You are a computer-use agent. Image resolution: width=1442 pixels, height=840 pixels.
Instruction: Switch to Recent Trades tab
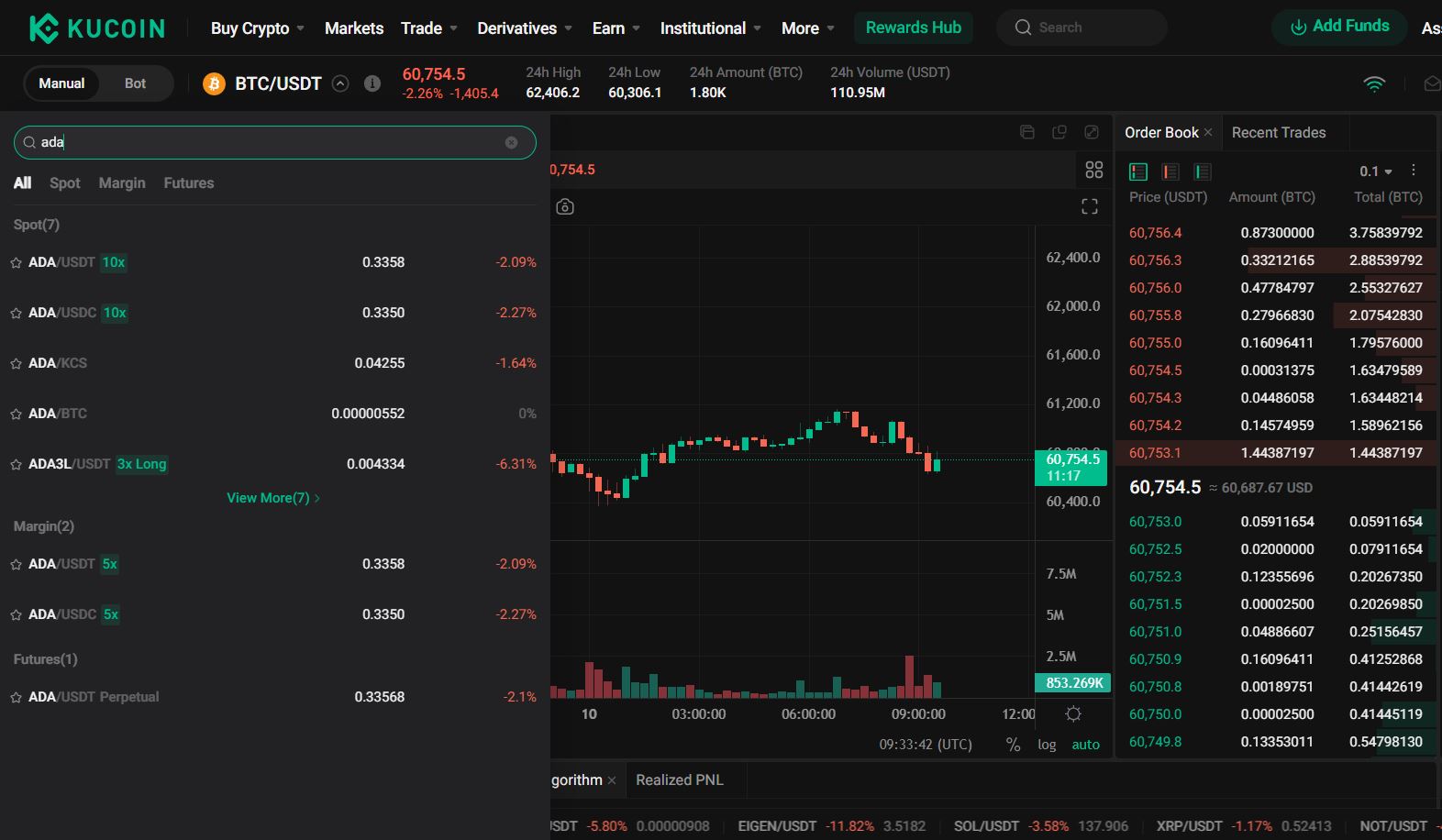[x=1279, y=133]
